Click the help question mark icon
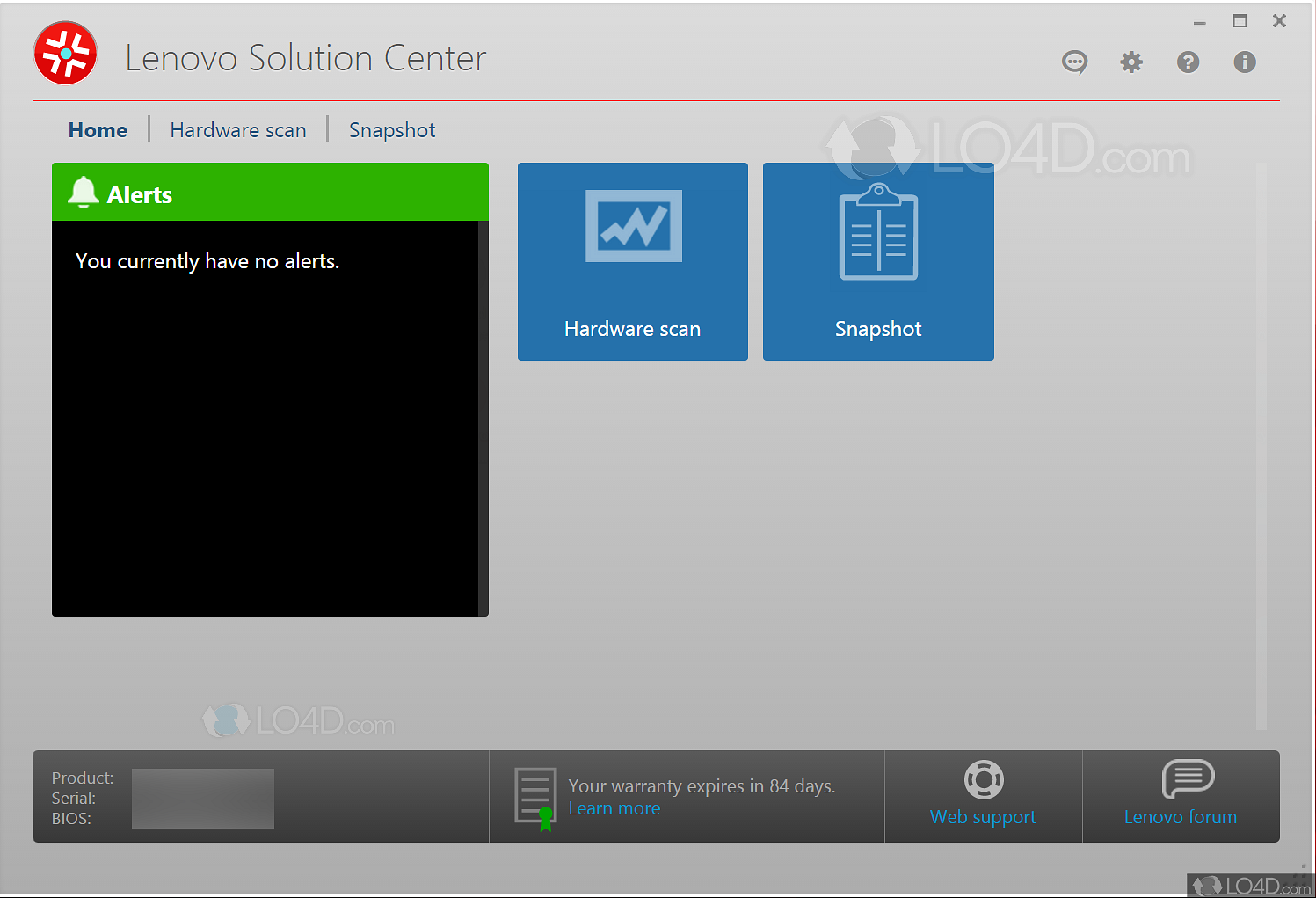 (1188, 62)
